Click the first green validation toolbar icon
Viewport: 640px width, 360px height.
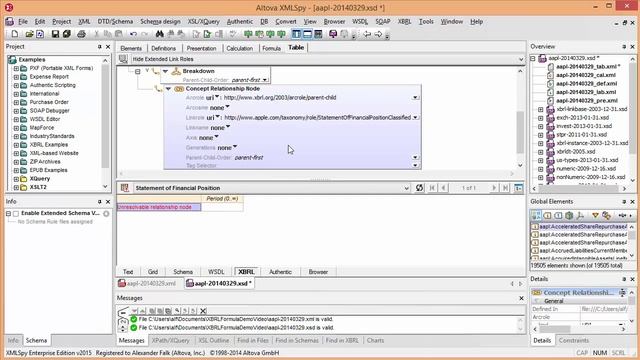(248, 34)
